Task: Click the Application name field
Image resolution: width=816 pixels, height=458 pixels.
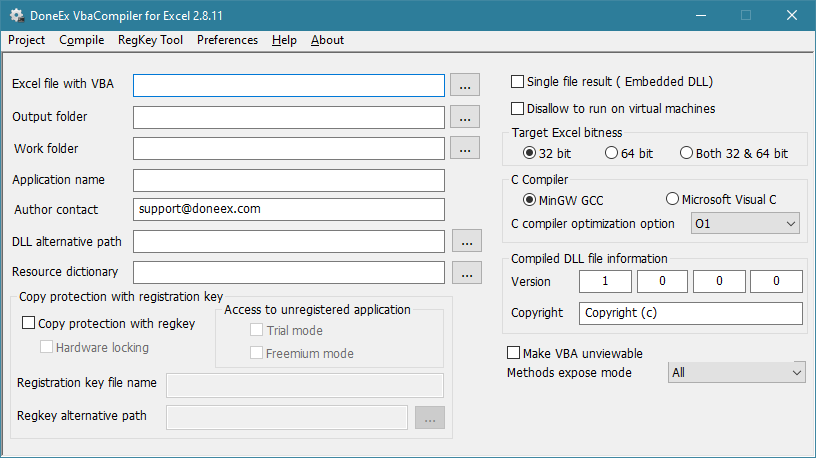Action: [289, 180]
